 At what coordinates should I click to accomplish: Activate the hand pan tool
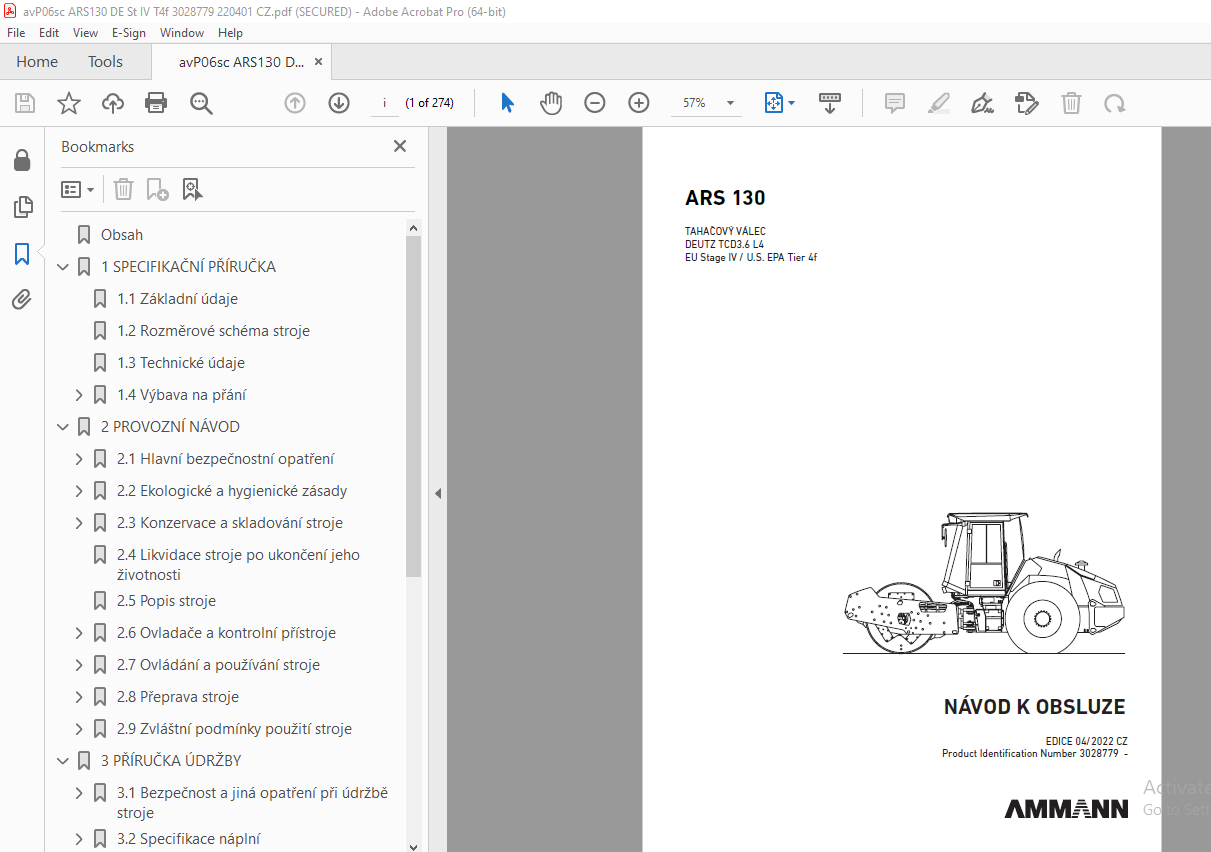click(551, 103)
